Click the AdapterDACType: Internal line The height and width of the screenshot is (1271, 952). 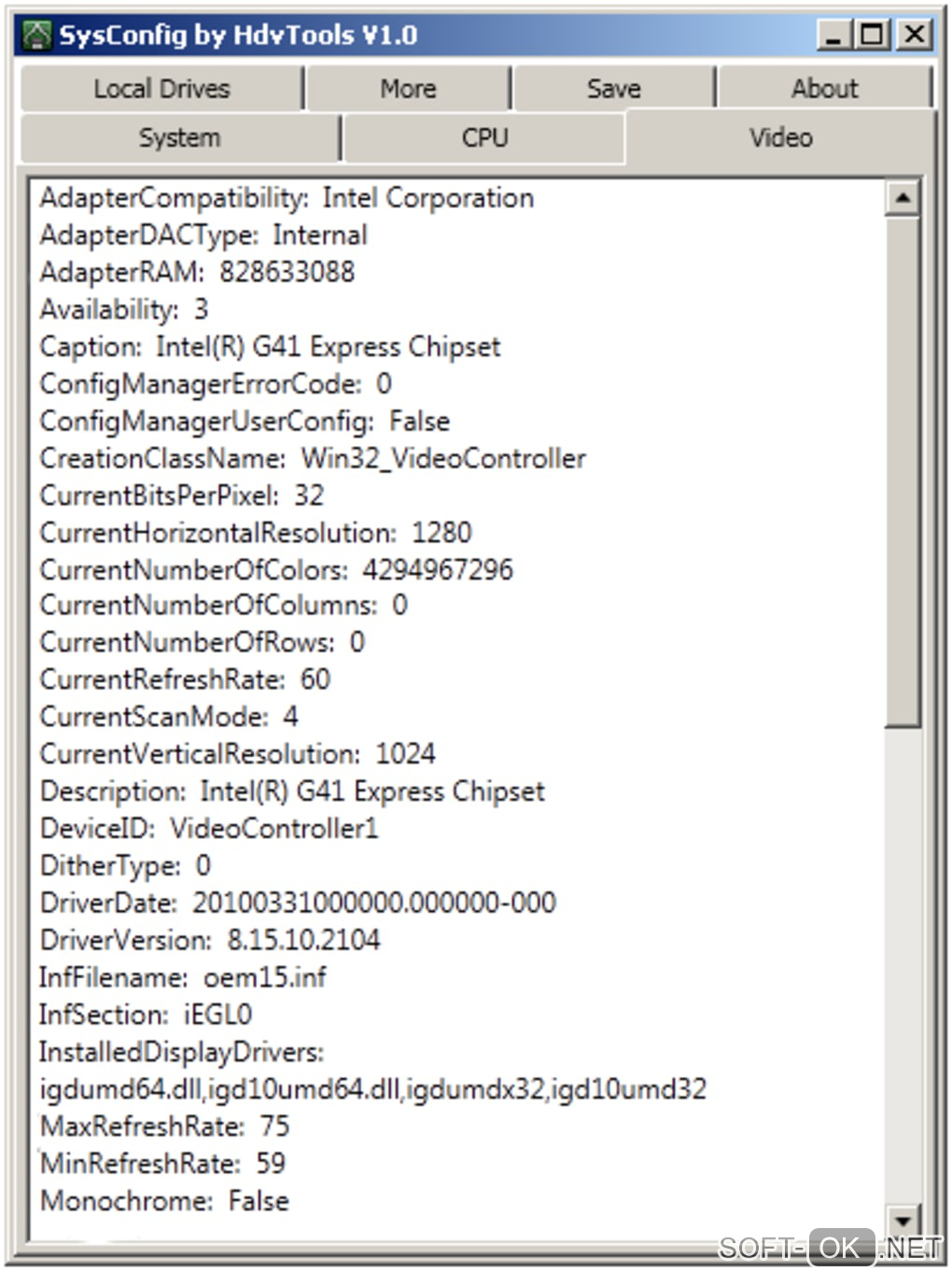point(203,235)
